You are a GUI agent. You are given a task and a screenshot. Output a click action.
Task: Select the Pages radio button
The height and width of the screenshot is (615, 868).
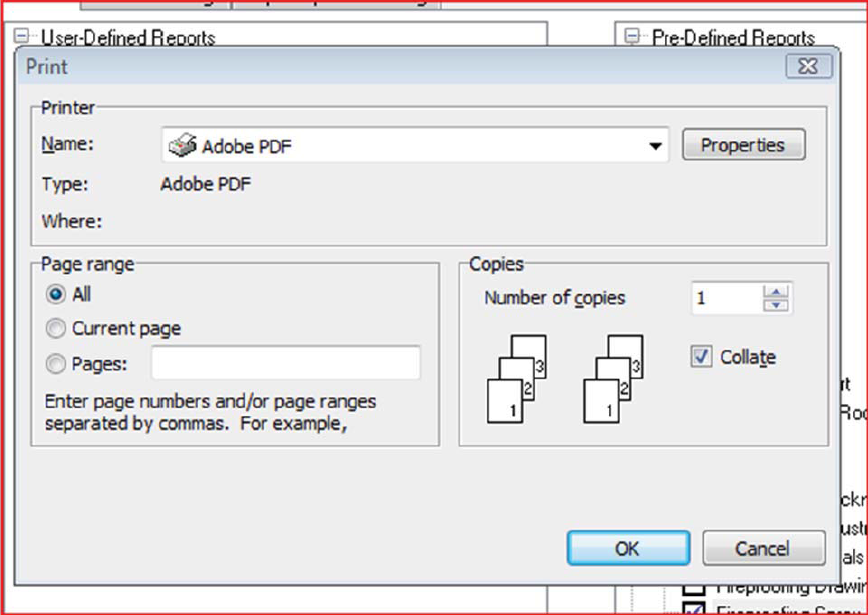click(56, 364)
